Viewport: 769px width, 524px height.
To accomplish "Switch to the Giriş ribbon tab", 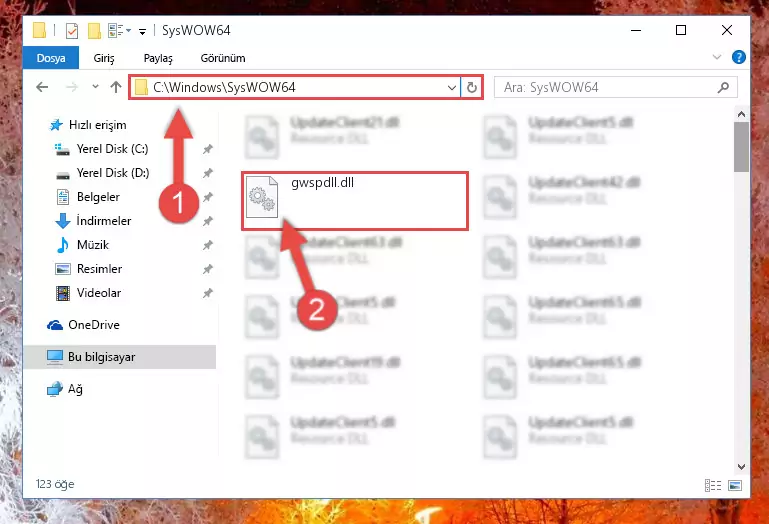I will 104,58.
